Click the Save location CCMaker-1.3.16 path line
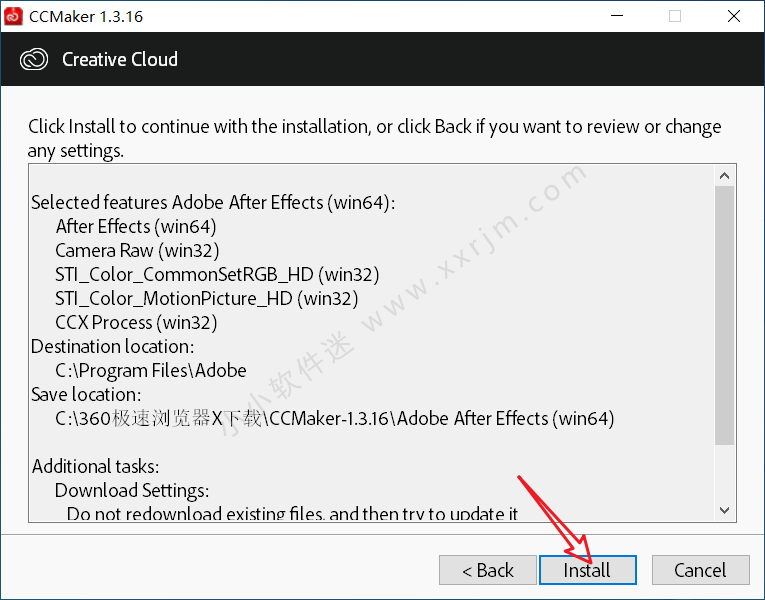 [x=335, y=419]
